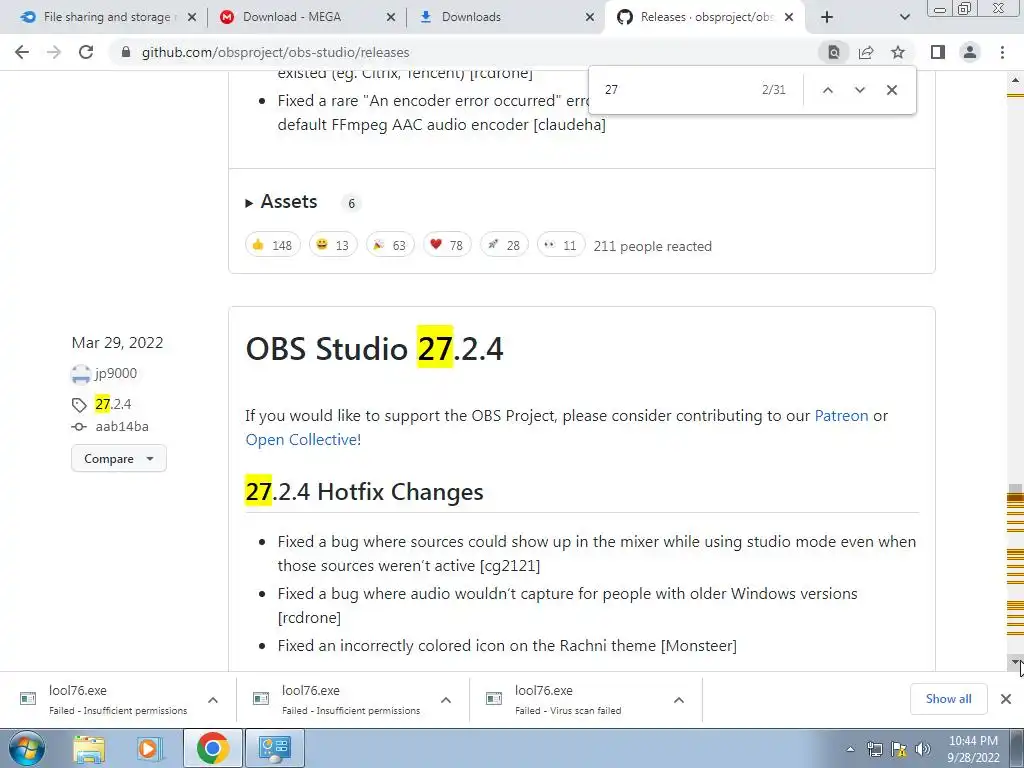Go to next find result
The image size is (1024, 768).
[859, 90]
